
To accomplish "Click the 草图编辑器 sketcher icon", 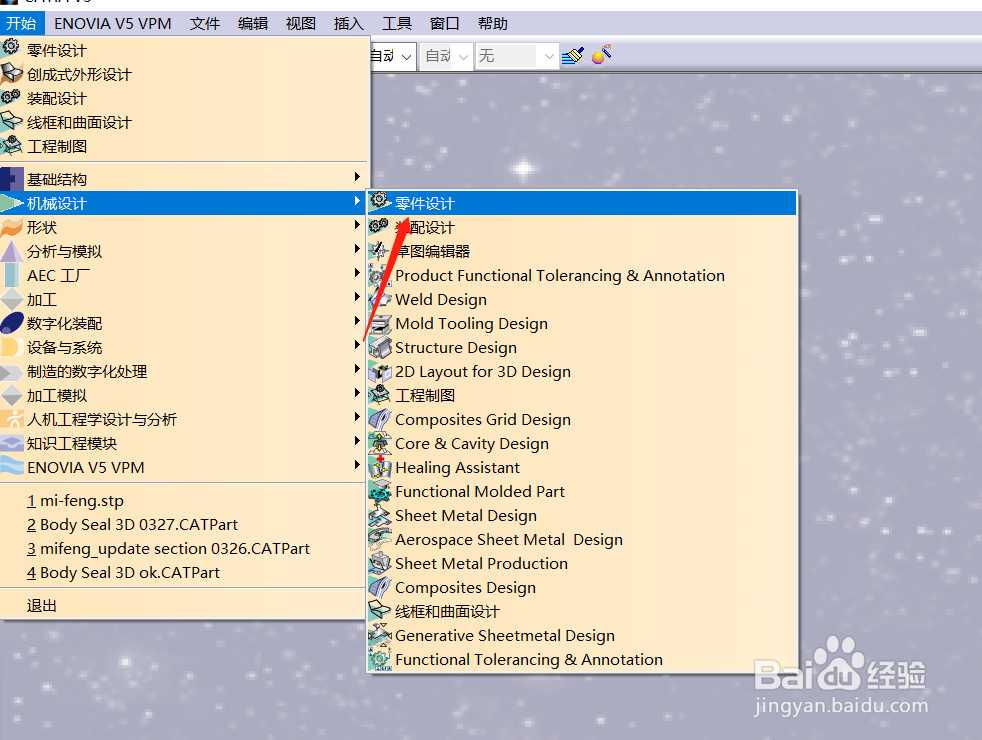I will click(x=380, y=251).
